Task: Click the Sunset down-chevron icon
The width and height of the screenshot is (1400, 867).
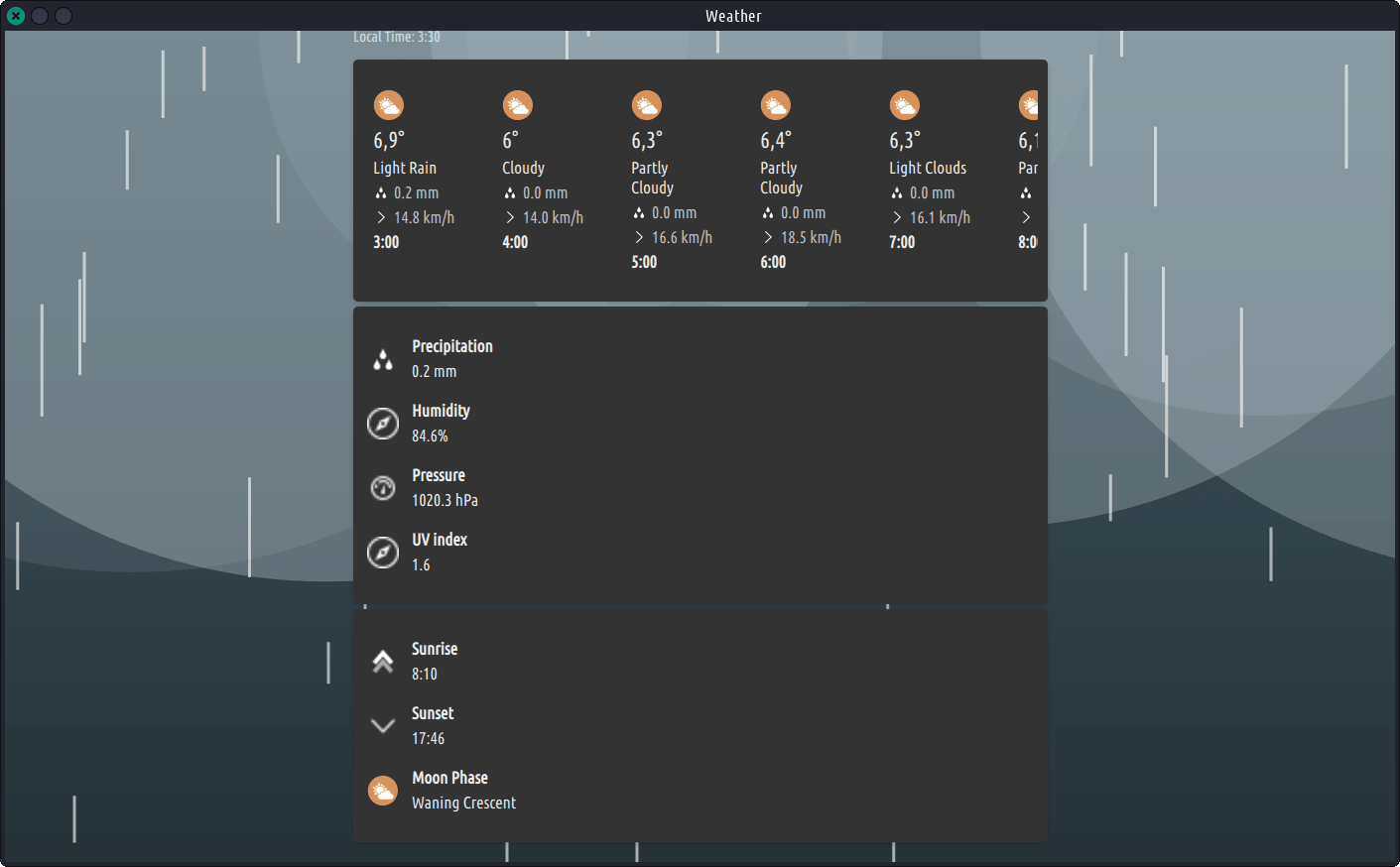Action: point(383,726)
